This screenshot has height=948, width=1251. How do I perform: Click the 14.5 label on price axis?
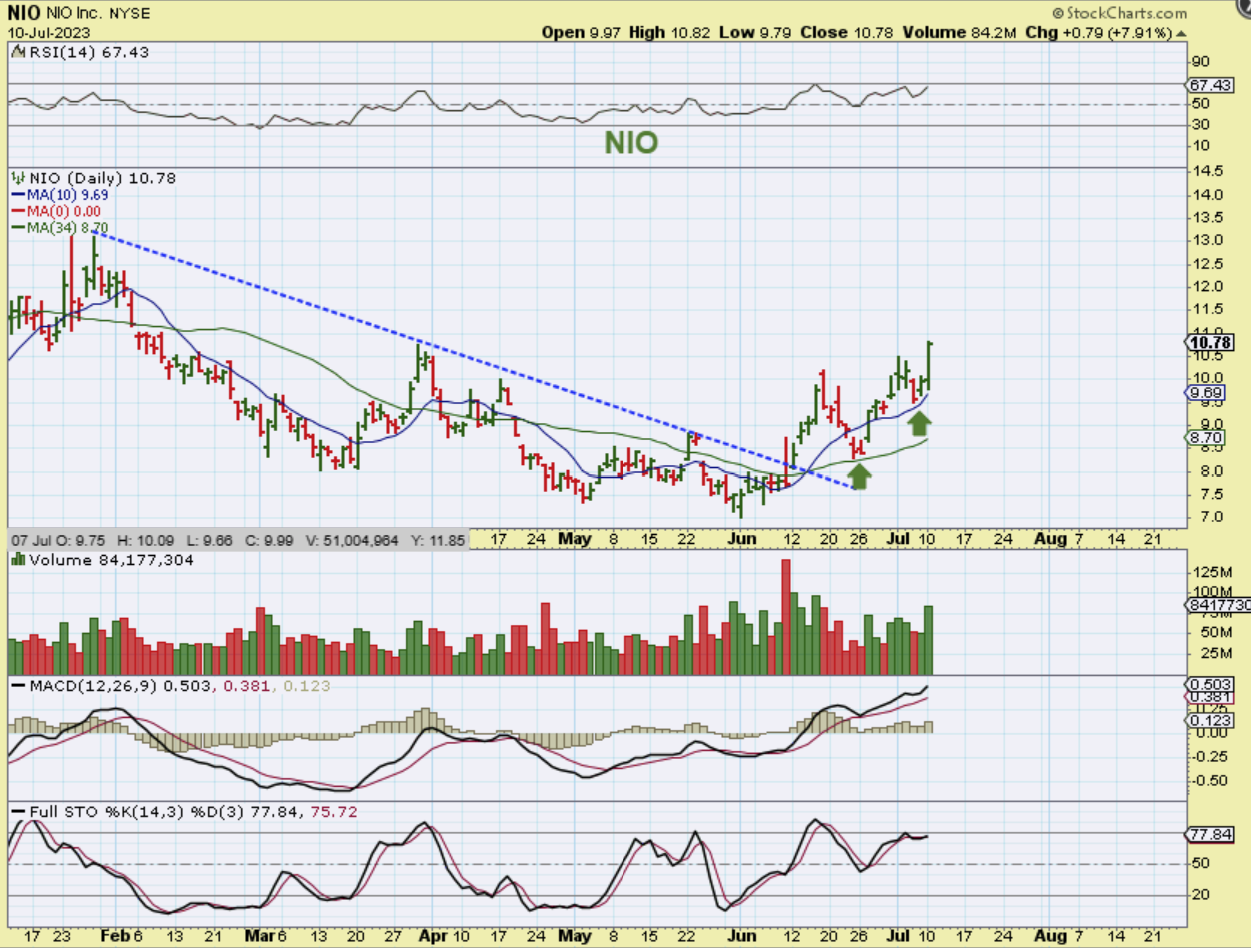coord(1206,170)
